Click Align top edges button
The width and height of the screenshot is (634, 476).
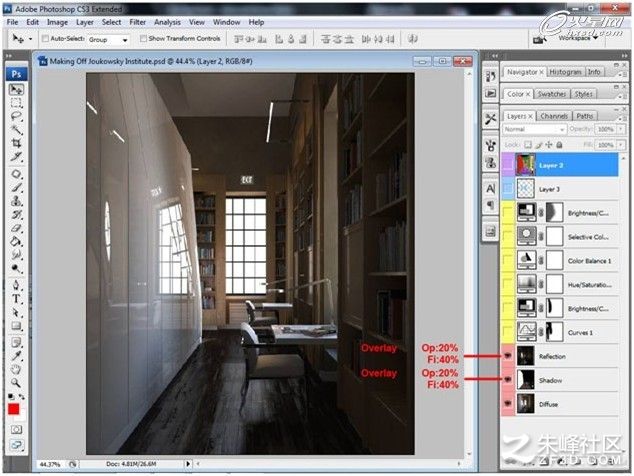[239, 39]
